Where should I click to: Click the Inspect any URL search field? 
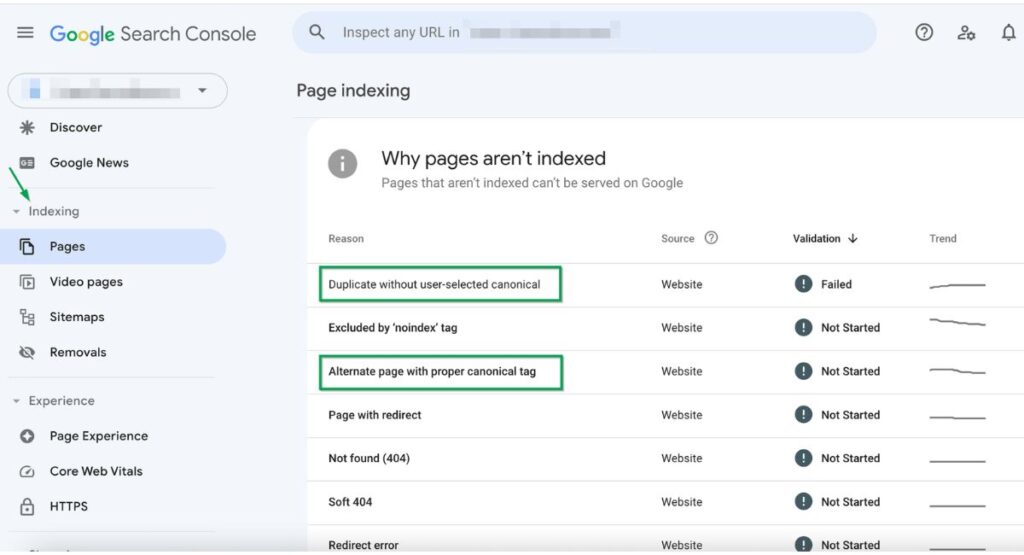(584, 32)
